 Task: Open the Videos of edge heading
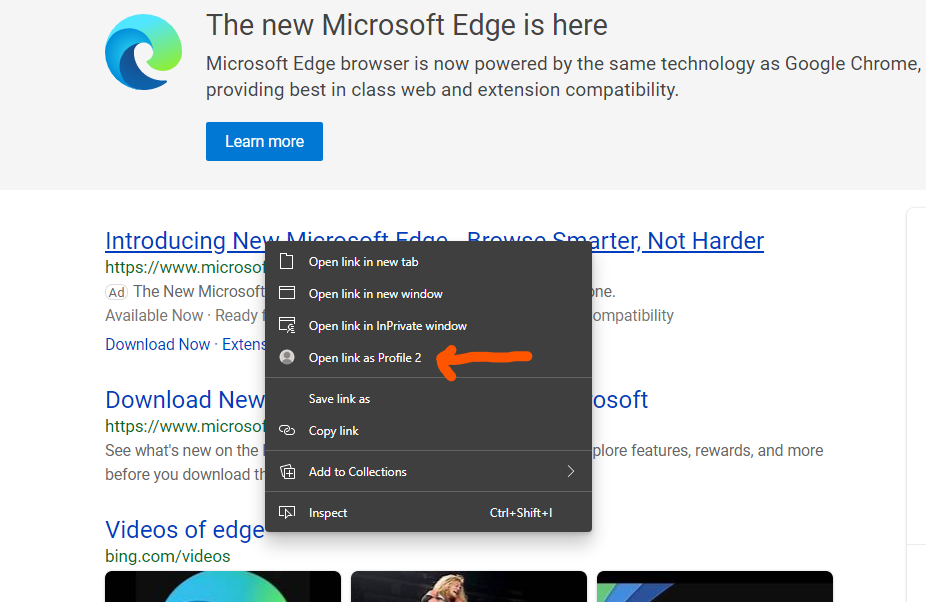click(184, 530)
